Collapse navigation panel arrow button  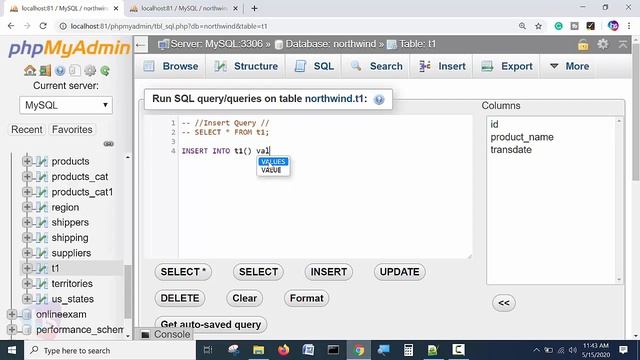pos(140,44)
